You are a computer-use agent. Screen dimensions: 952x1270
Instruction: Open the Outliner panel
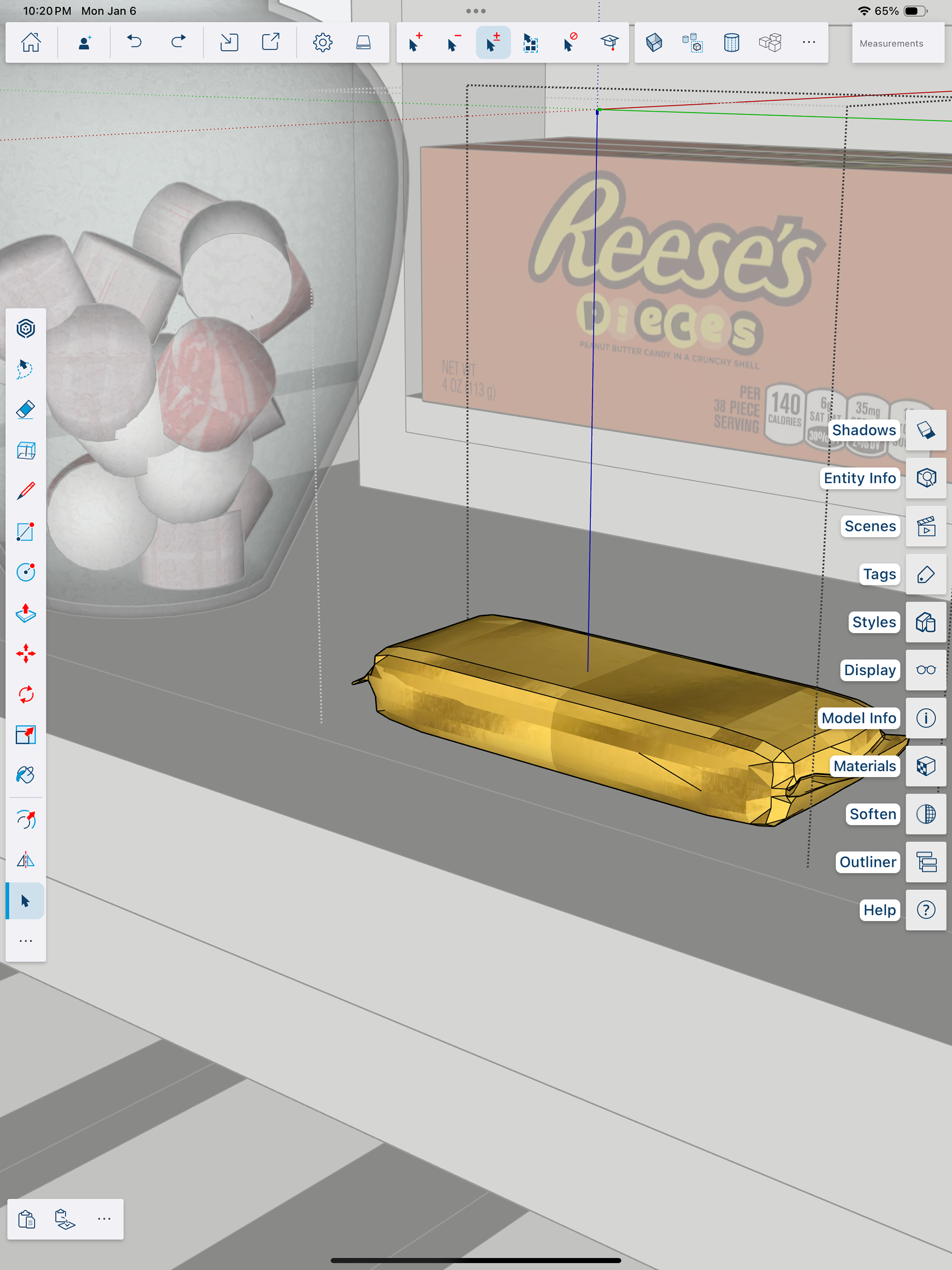926,862
